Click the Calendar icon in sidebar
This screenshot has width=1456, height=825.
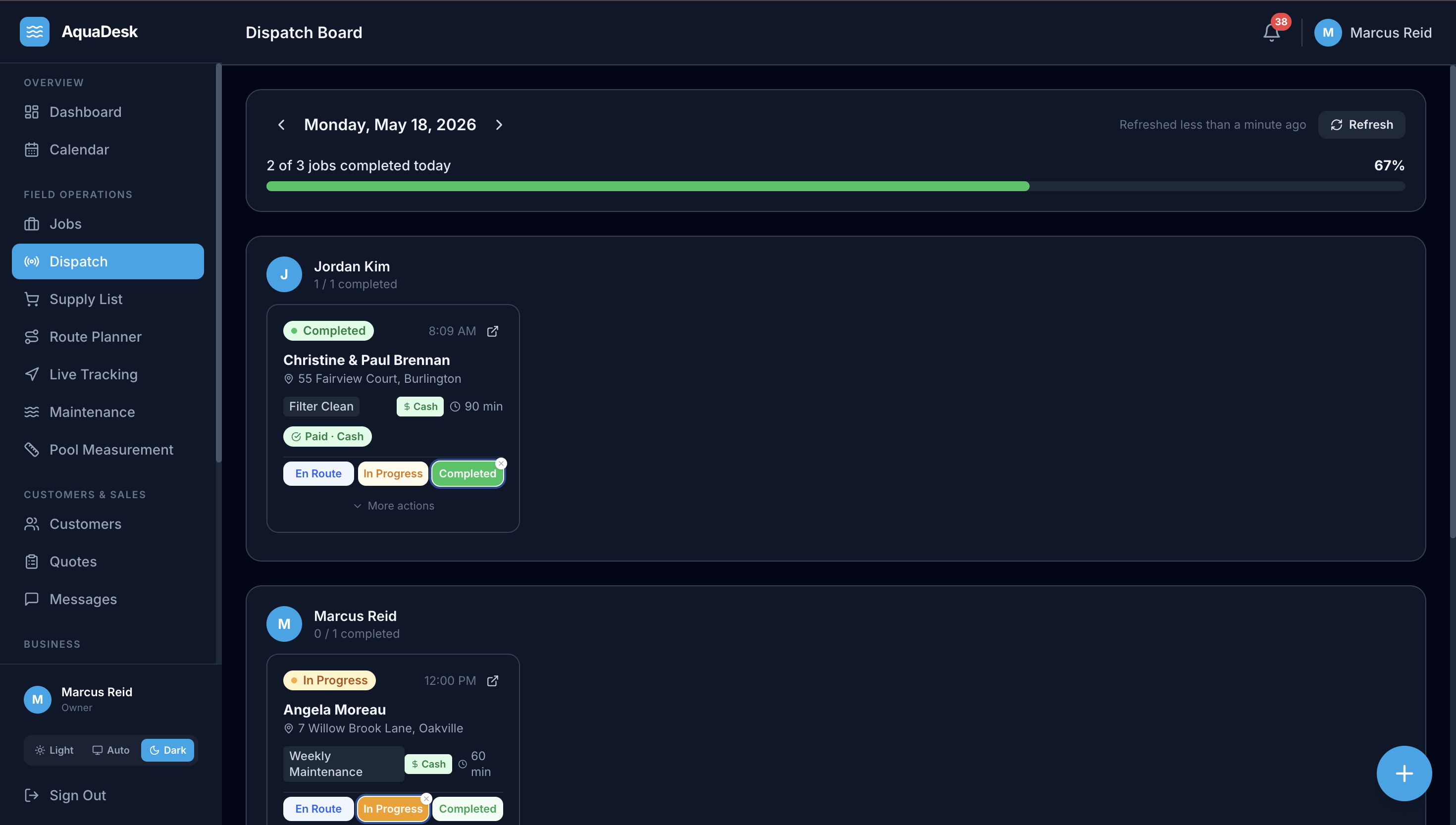point(32,150)
